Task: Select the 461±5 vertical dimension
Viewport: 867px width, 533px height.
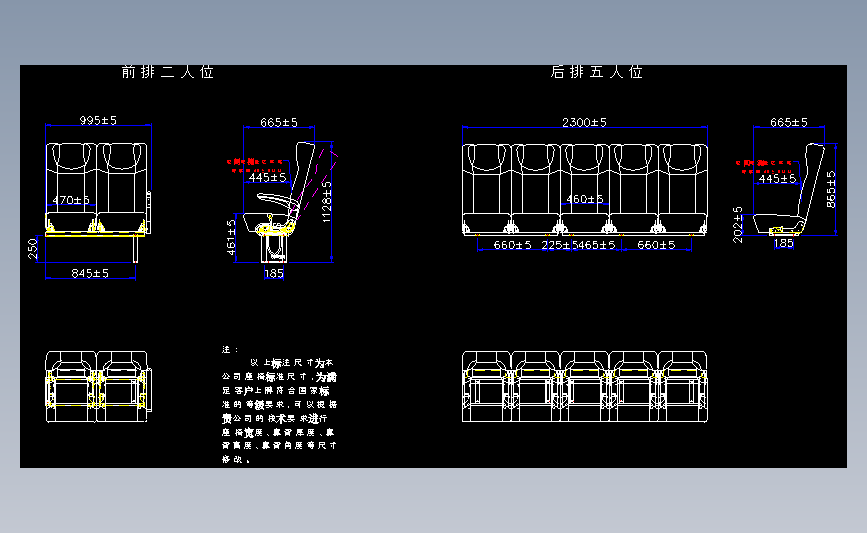Action: 231,237
